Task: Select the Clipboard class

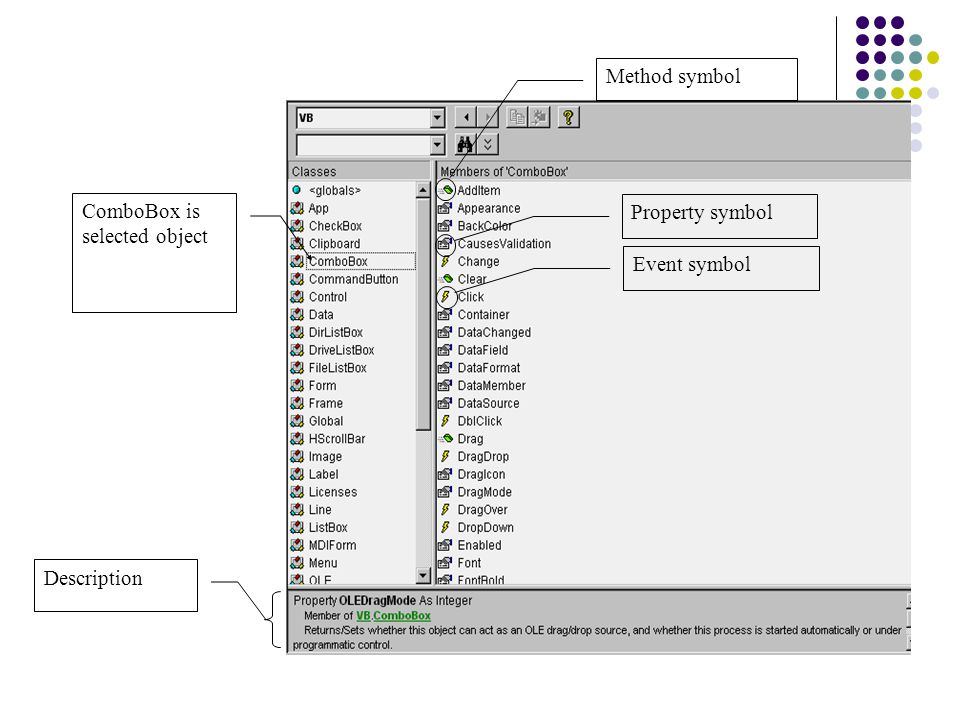Action: point(334,244)
